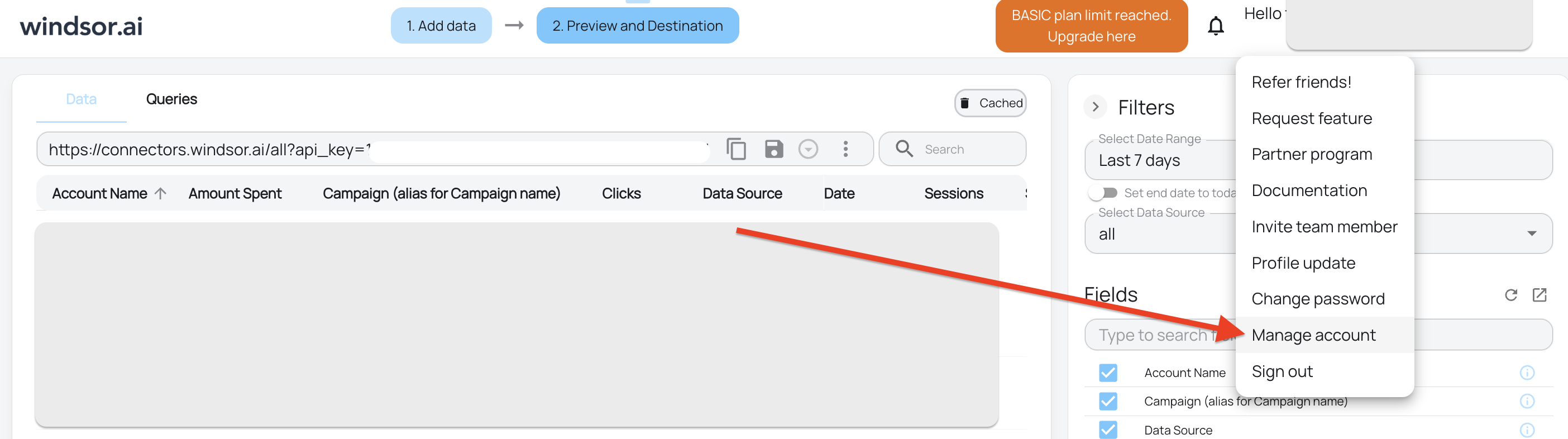Click the trash icon in the Cached button

coord(964,103)
